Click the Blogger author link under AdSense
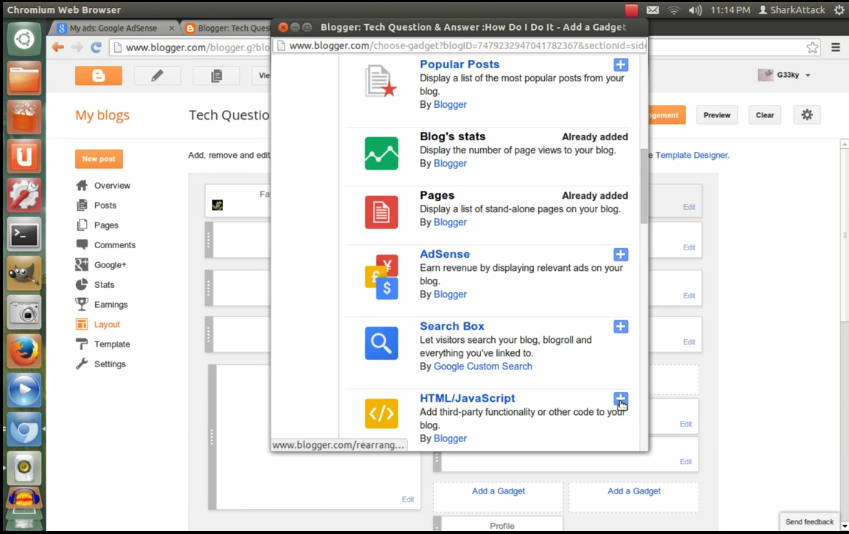849x534 pixels. point(450,295)
